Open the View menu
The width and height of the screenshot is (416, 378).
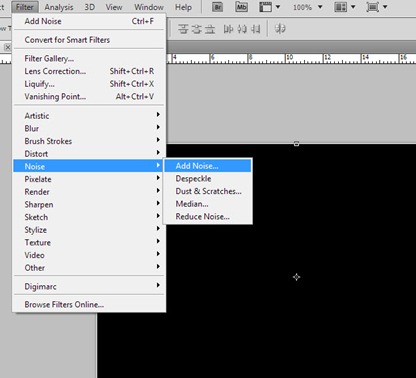click(114, 7)
